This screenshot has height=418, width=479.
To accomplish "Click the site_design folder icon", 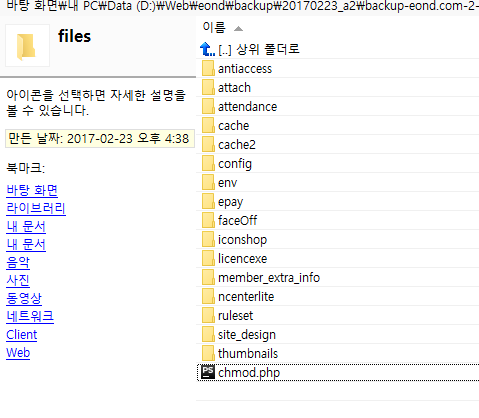I will tap(208, 334).
